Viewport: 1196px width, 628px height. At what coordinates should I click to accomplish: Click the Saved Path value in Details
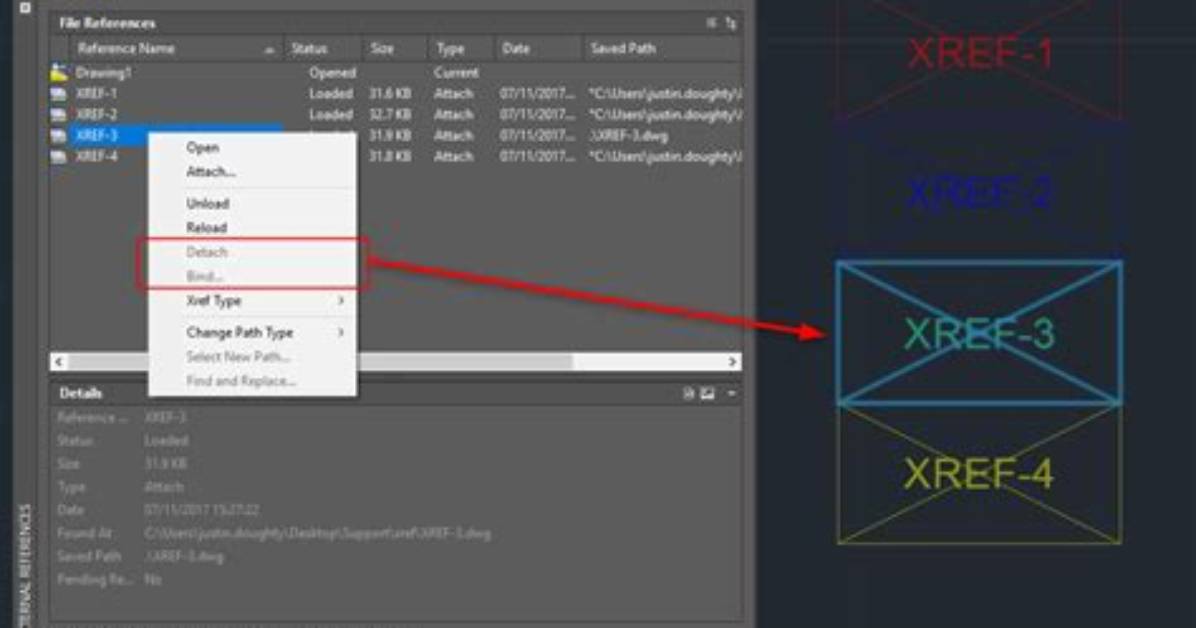pyautogui.click(x=184, y=557)
